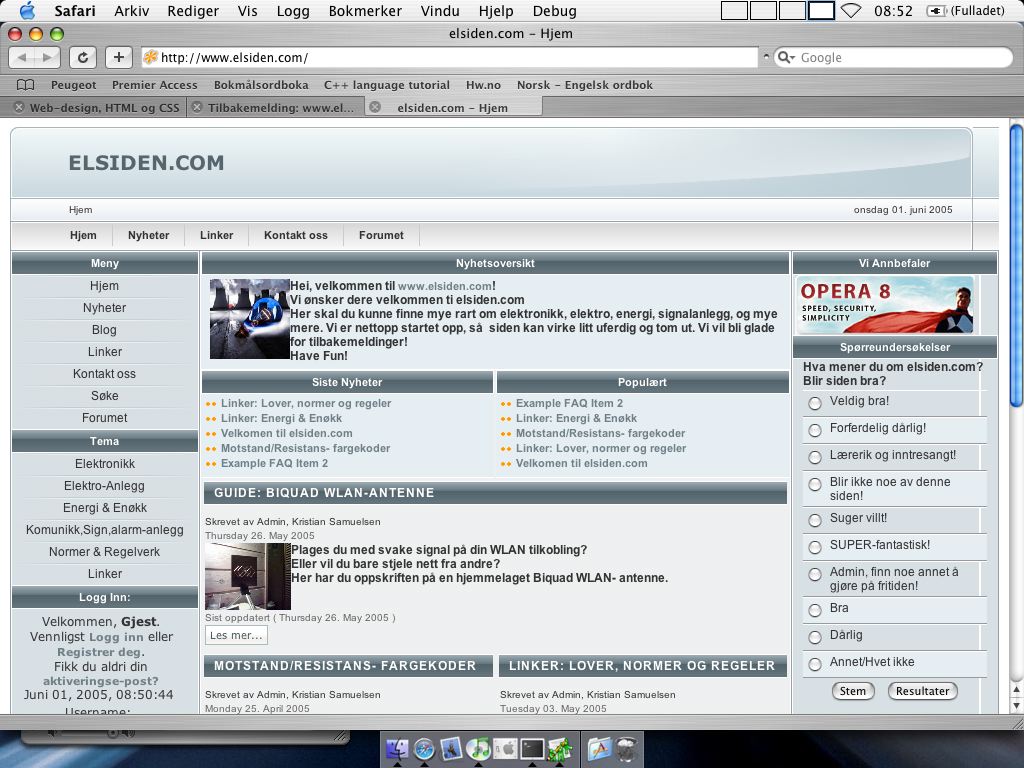
Task: Click the Stem vote button
Action: [853, 691]
